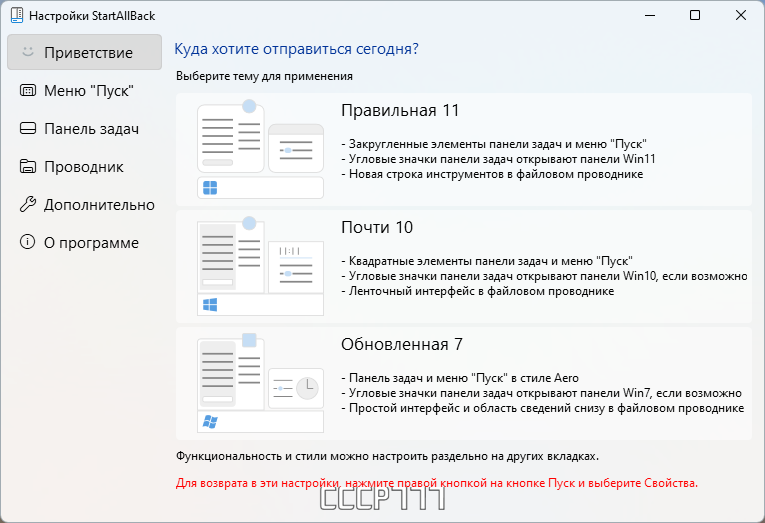This screenshot has height=523, width=765.
Task: Click the Start menu icon beside Меню "Пуск"
Action: tap(28, 90)
